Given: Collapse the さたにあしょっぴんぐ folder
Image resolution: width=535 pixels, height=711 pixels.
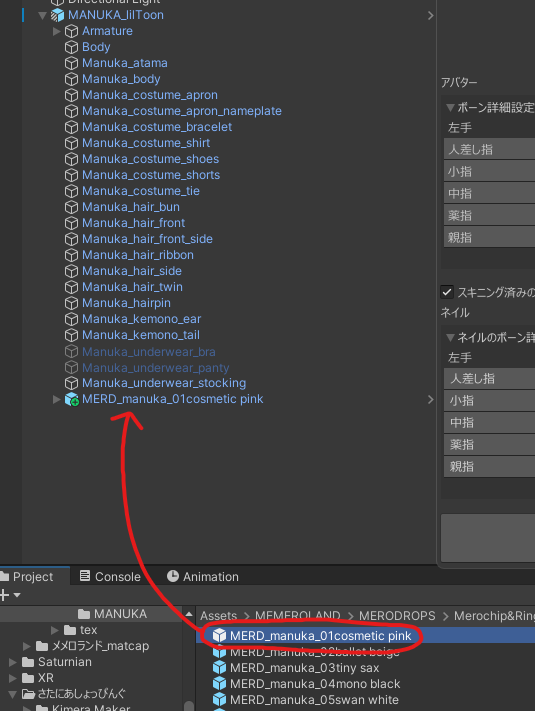Looking at the screenshot, I should (13, 694).
